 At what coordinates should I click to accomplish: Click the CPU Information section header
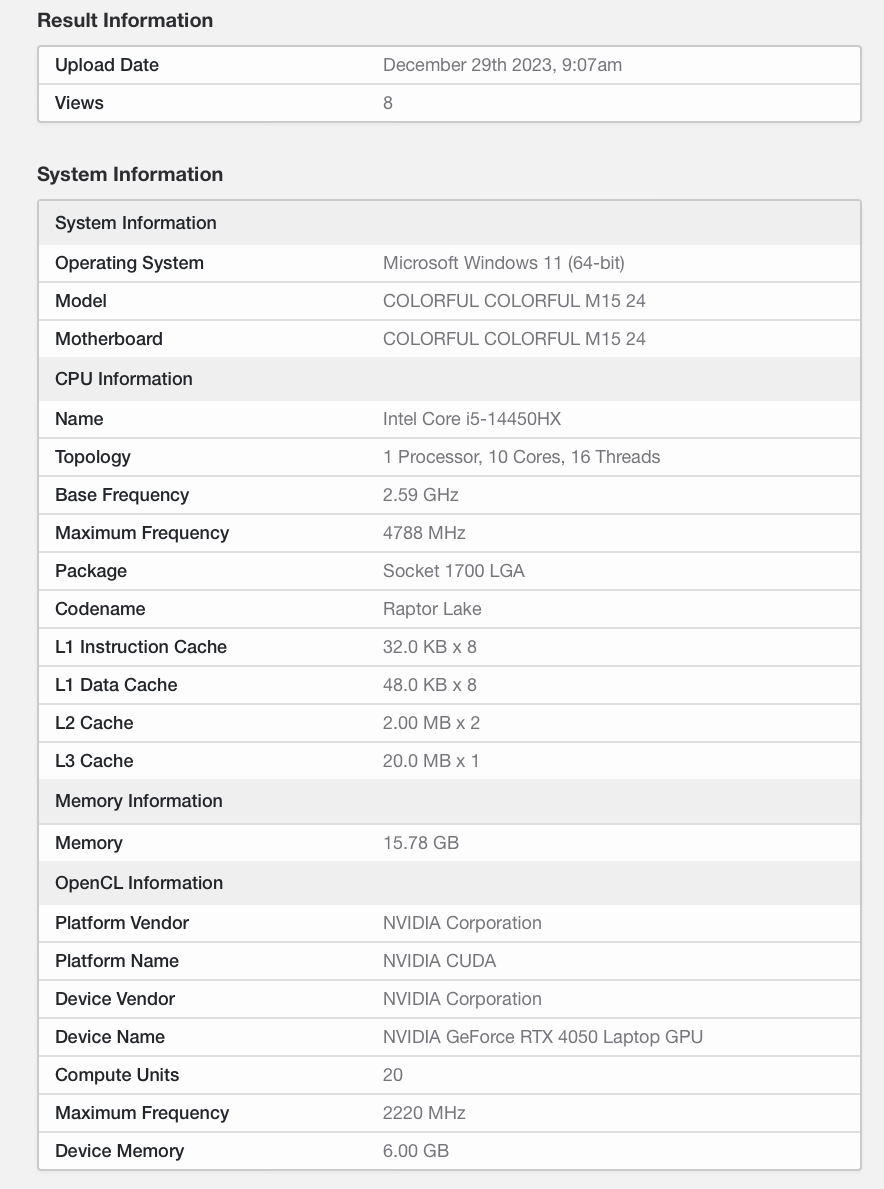[124, 379]
